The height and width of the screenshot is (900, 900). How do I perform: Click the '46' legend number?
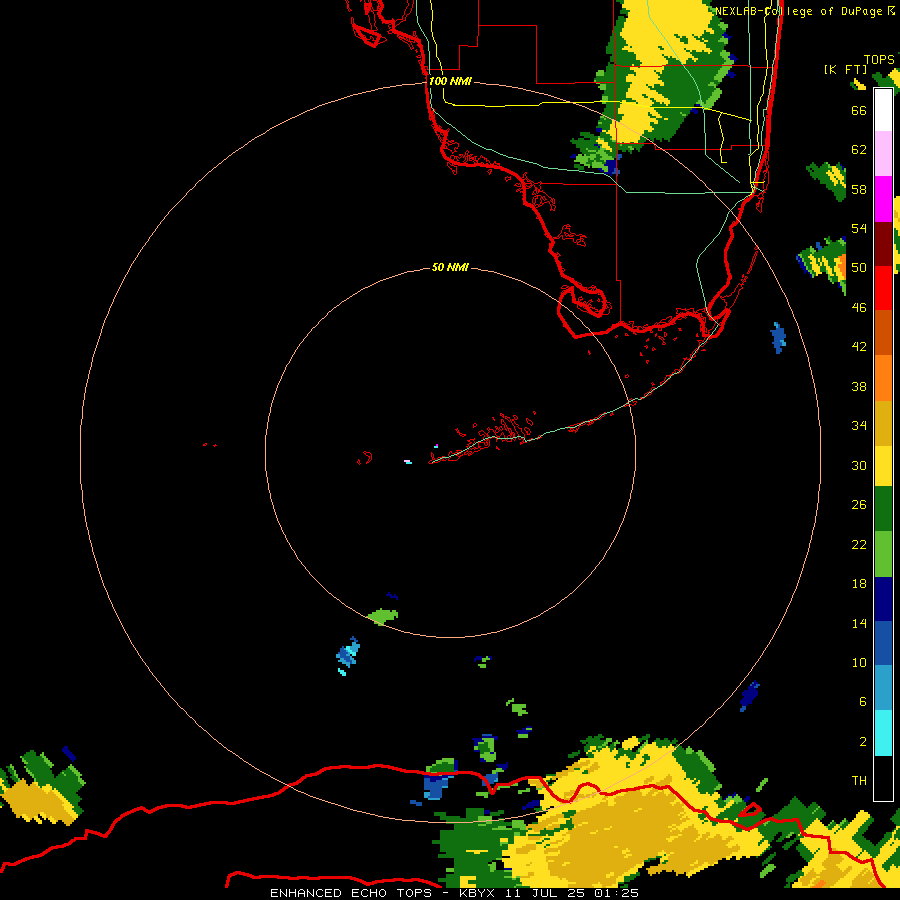click(x=859, y=308)
